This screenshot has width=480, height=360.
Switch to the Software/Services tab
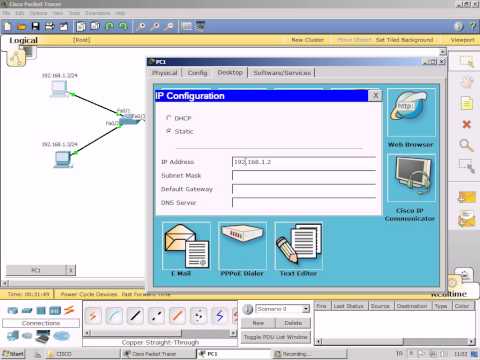pyautogui.click(x=282, y=73)
